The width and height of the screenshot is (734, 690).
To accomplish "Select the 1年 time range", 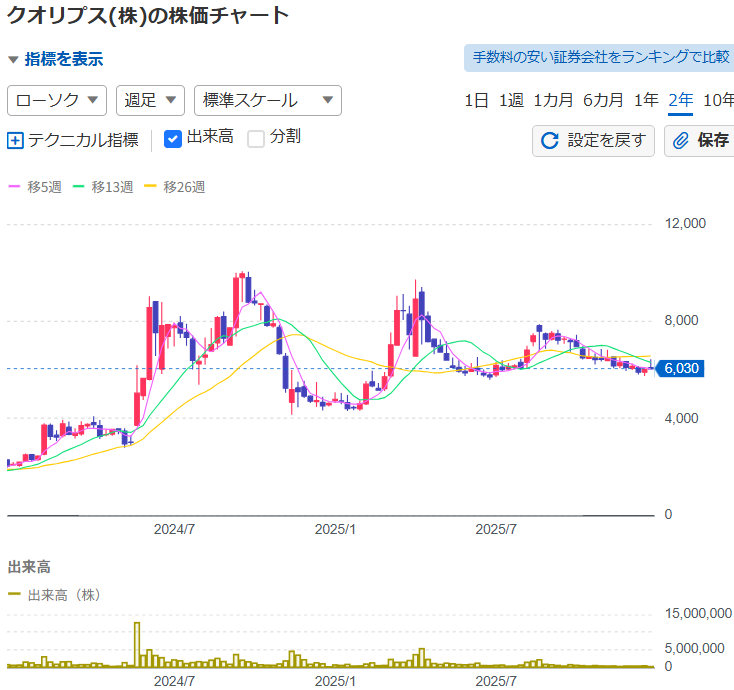I will click(646, 100).
